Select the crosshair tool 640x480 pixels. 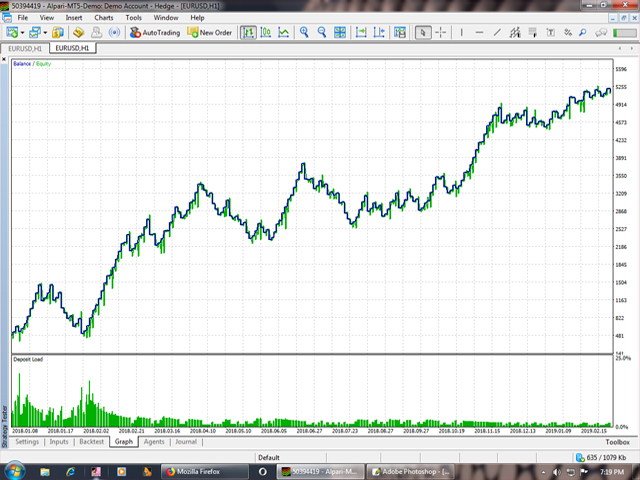coord(440,32)
